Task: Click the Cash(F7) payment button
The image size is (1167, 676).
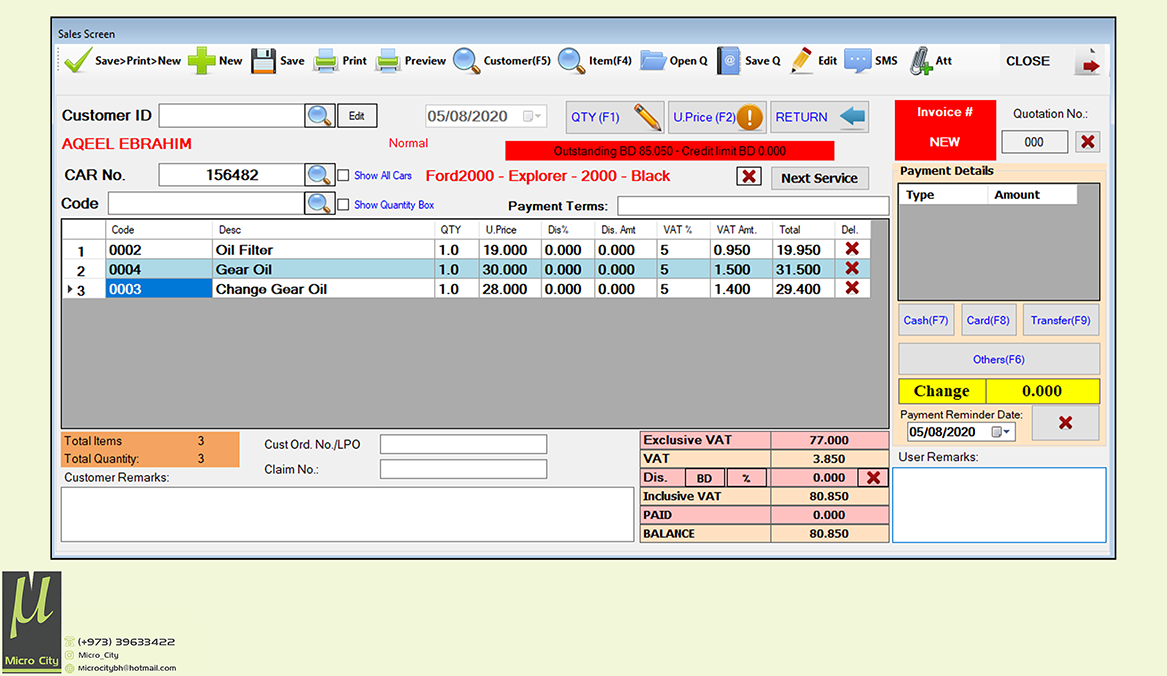Action: 926,320
